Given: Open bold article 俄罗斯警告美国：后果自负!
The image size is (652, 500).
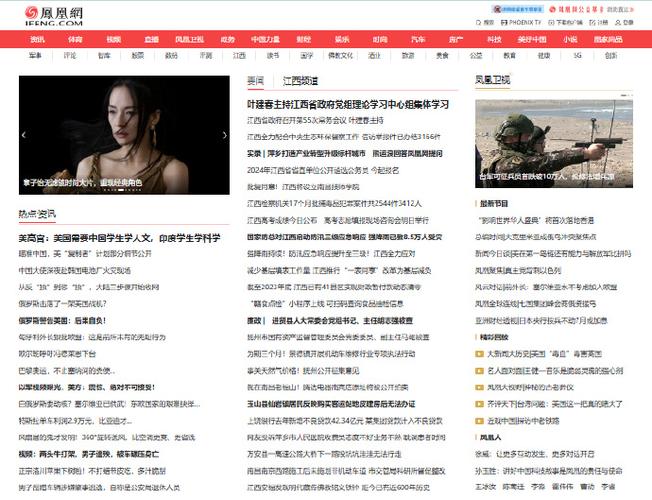Looking at the screenshot, I should [x=62, y=321].
